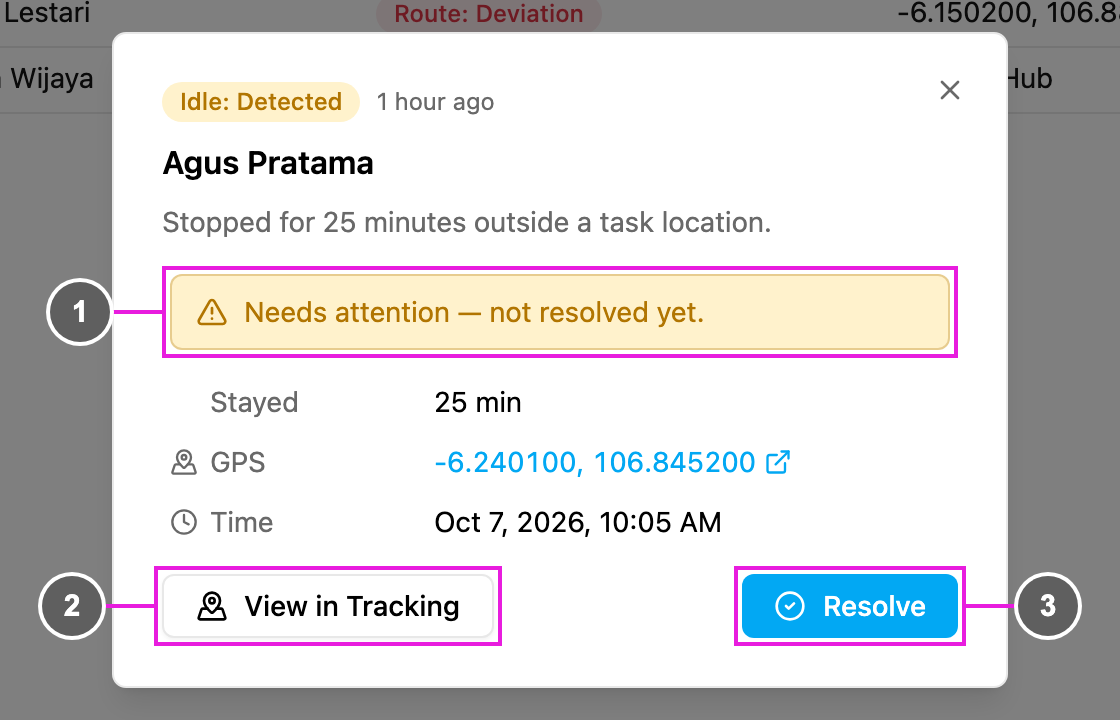Click the 25 min stayed value

tap(478, 403)
